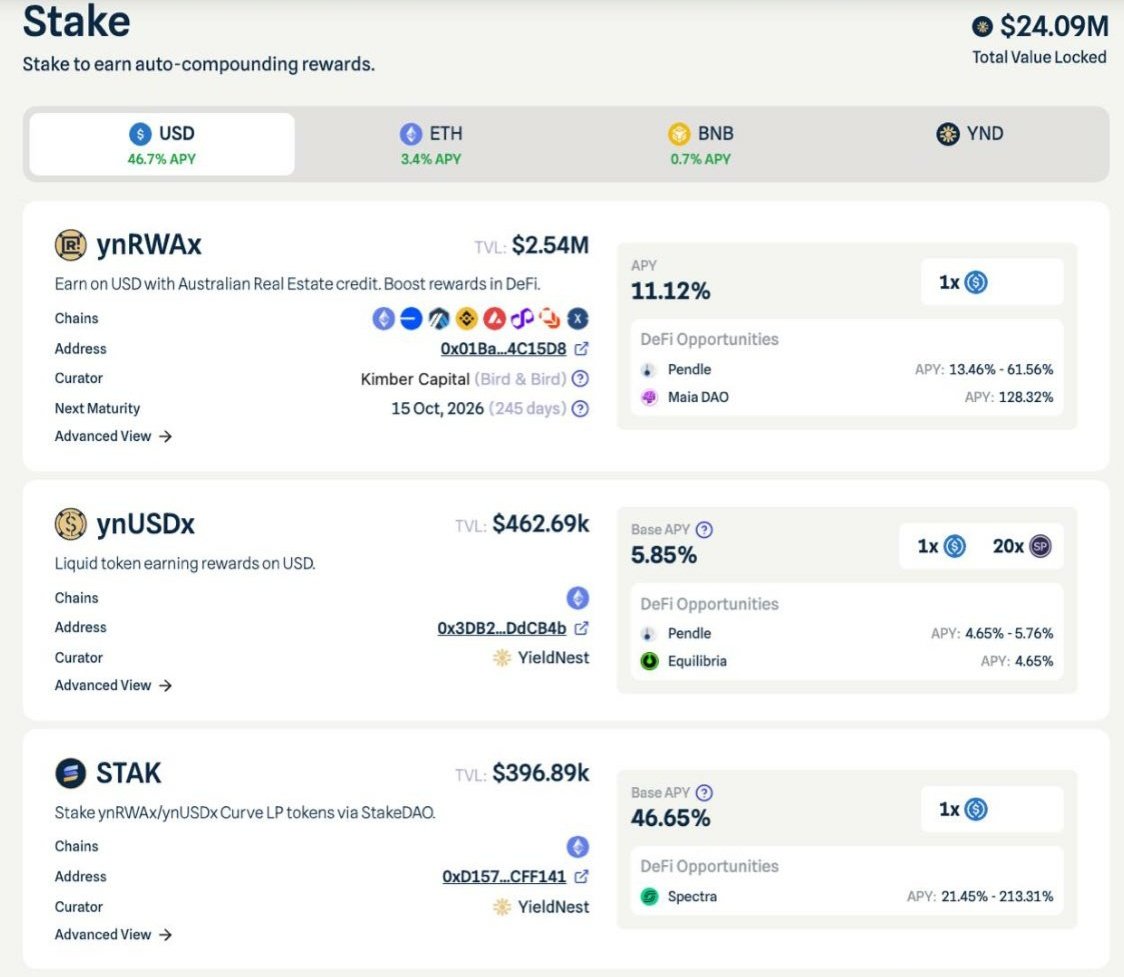Click the 20x SP multiplier badge in ynUSDx
This screenshot has width=1124, height=977.
[1021, 546]
